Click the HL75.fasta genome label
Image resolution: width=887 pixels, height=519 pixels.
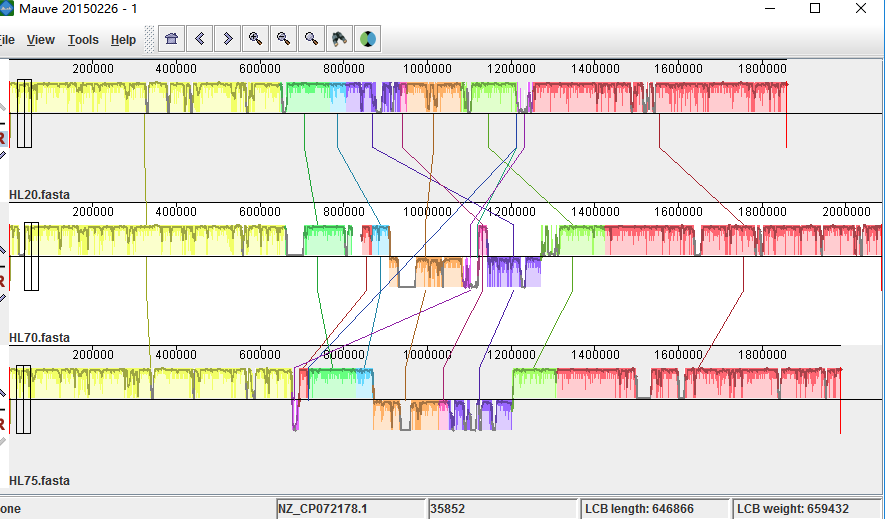(x=40, y=481)
